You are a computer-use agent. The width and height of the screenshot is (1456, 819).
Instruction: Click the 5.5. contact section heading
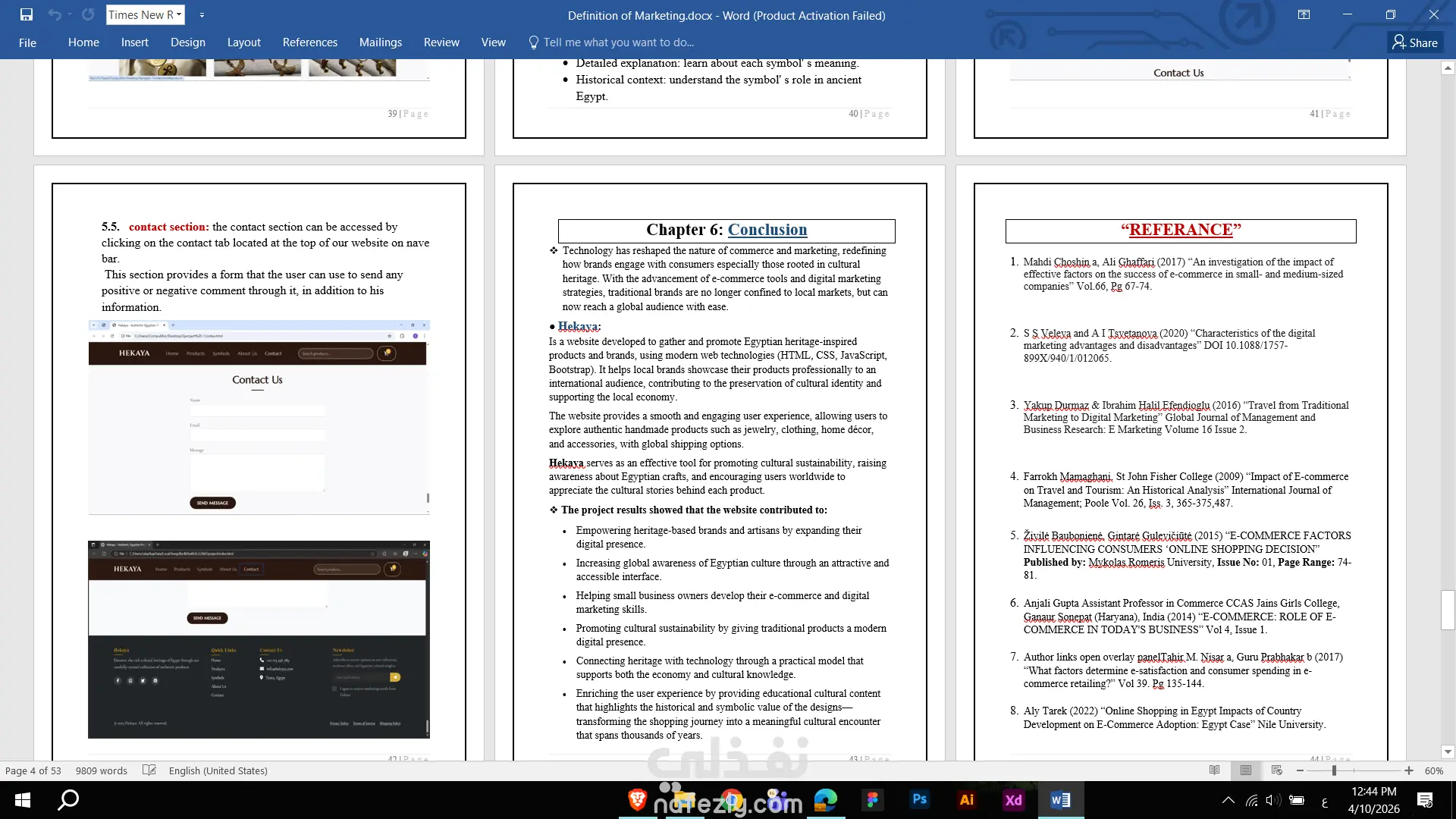point(155,227)
